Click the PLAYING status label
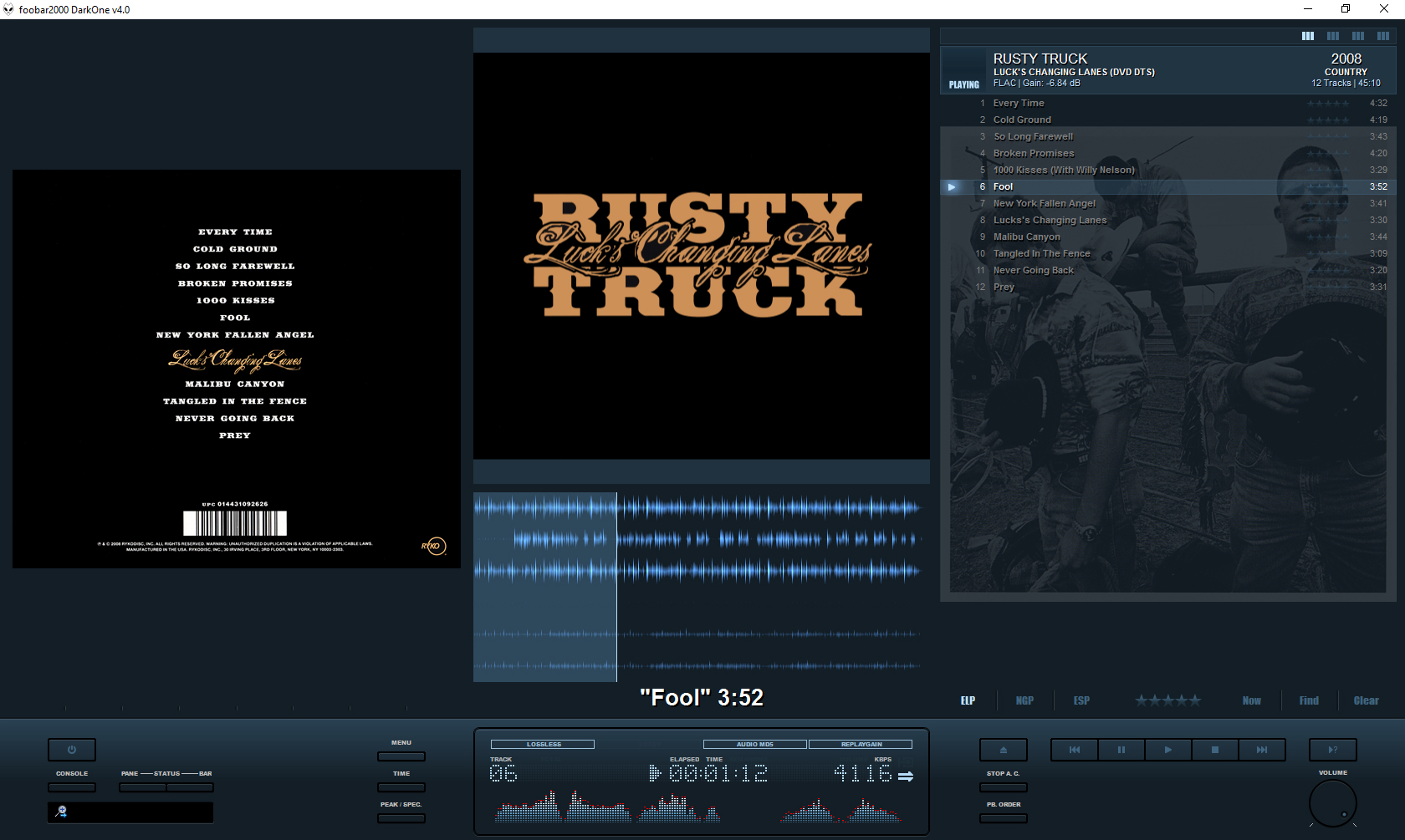The width and height of the screenshot is (1405, 840). 963,84
